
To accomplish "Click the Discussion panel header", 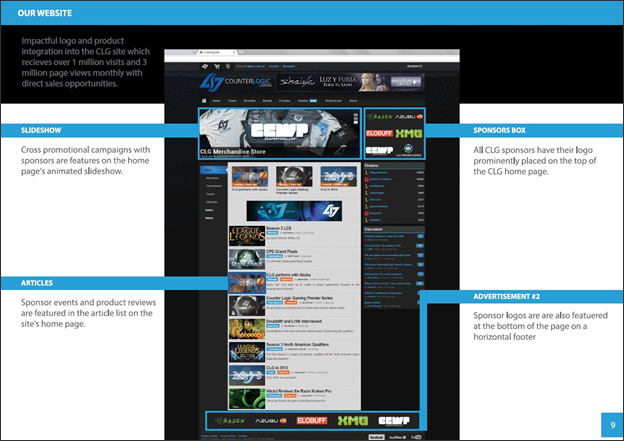I will point(394,229).
